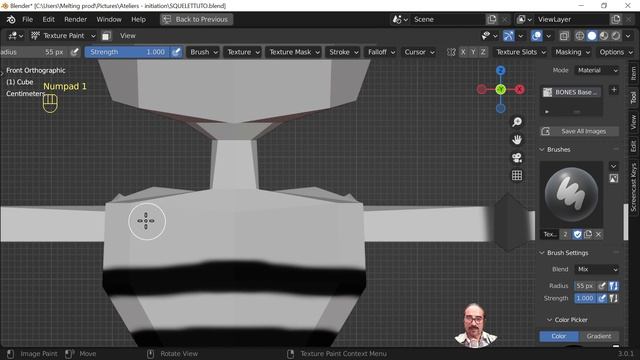The height and width of the screenshot is (360, 640).
Task: Select the Color button in Color Picker
Action: [x=559, y=336]
